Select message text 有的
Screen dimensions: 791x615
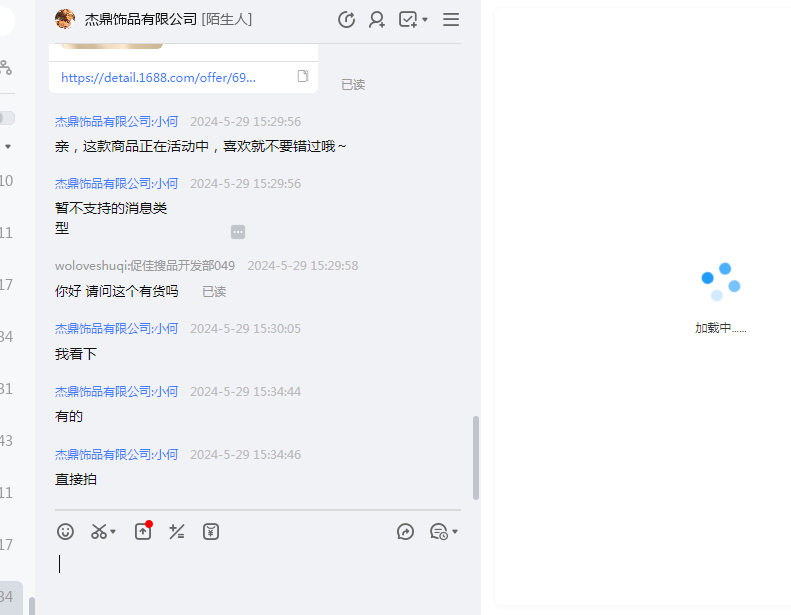pos(69,416)
